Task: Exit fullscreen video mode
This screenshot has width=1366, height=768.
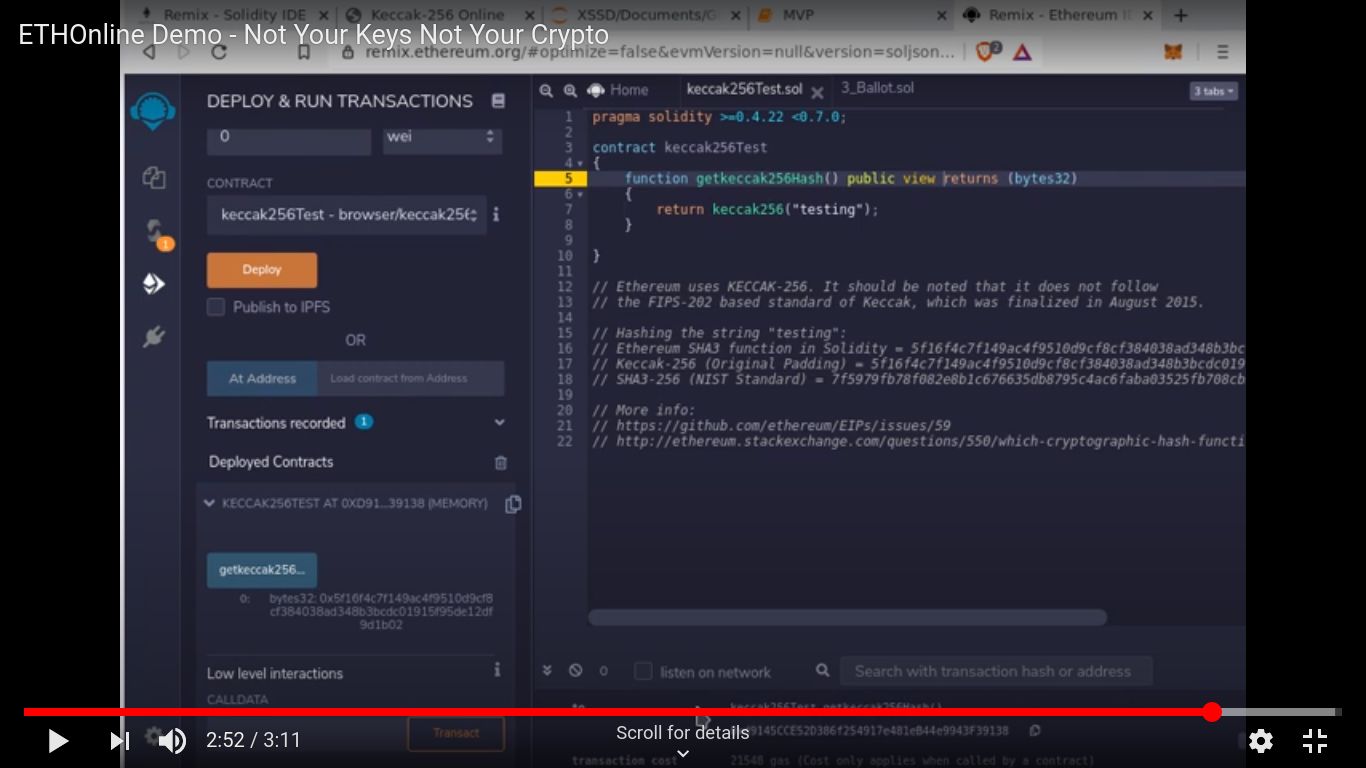Action: (x=1315, y=741)
